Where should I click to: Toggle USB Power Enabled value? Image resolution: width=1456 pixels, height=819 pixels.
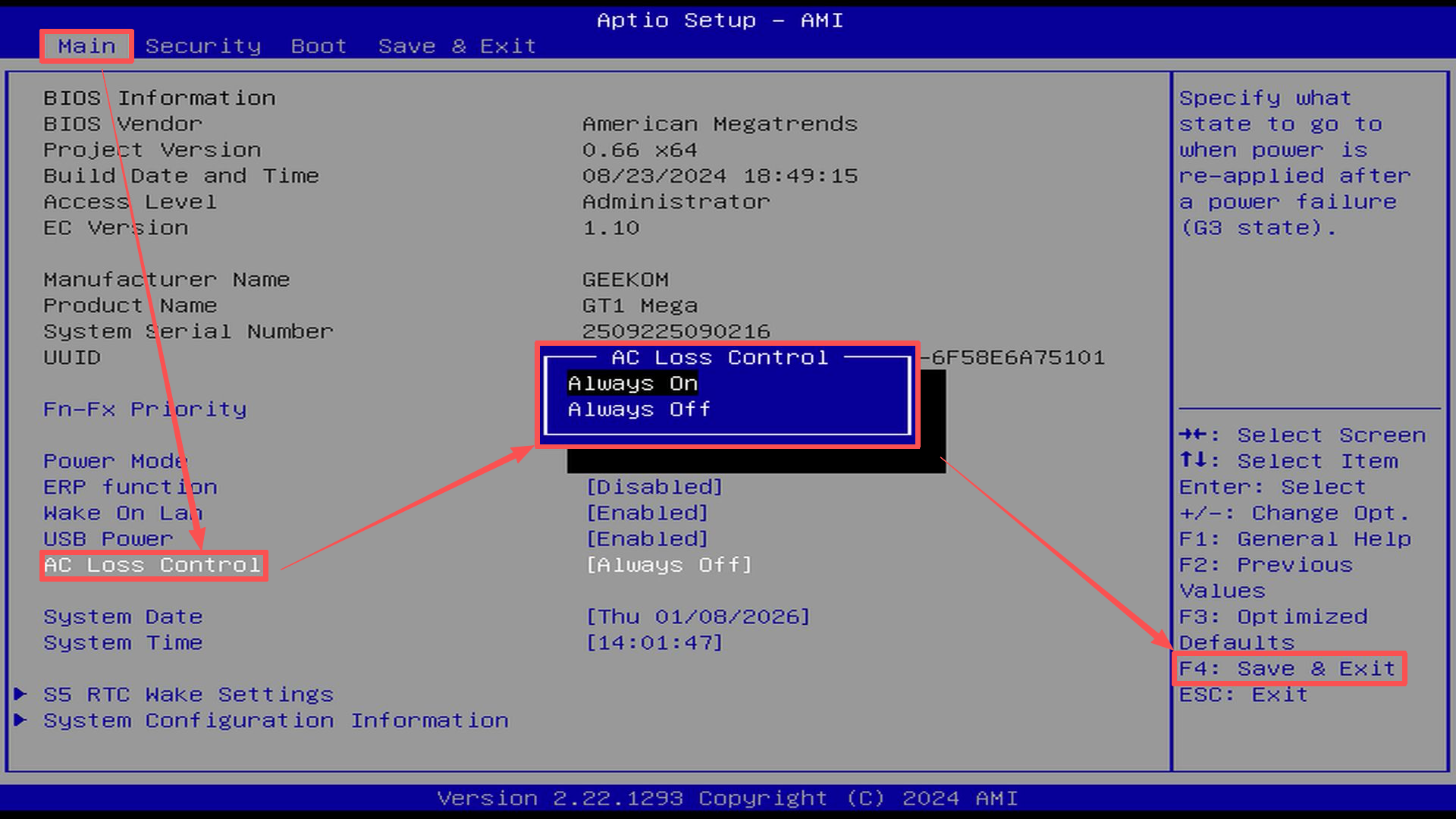click(x=647, y=539)
